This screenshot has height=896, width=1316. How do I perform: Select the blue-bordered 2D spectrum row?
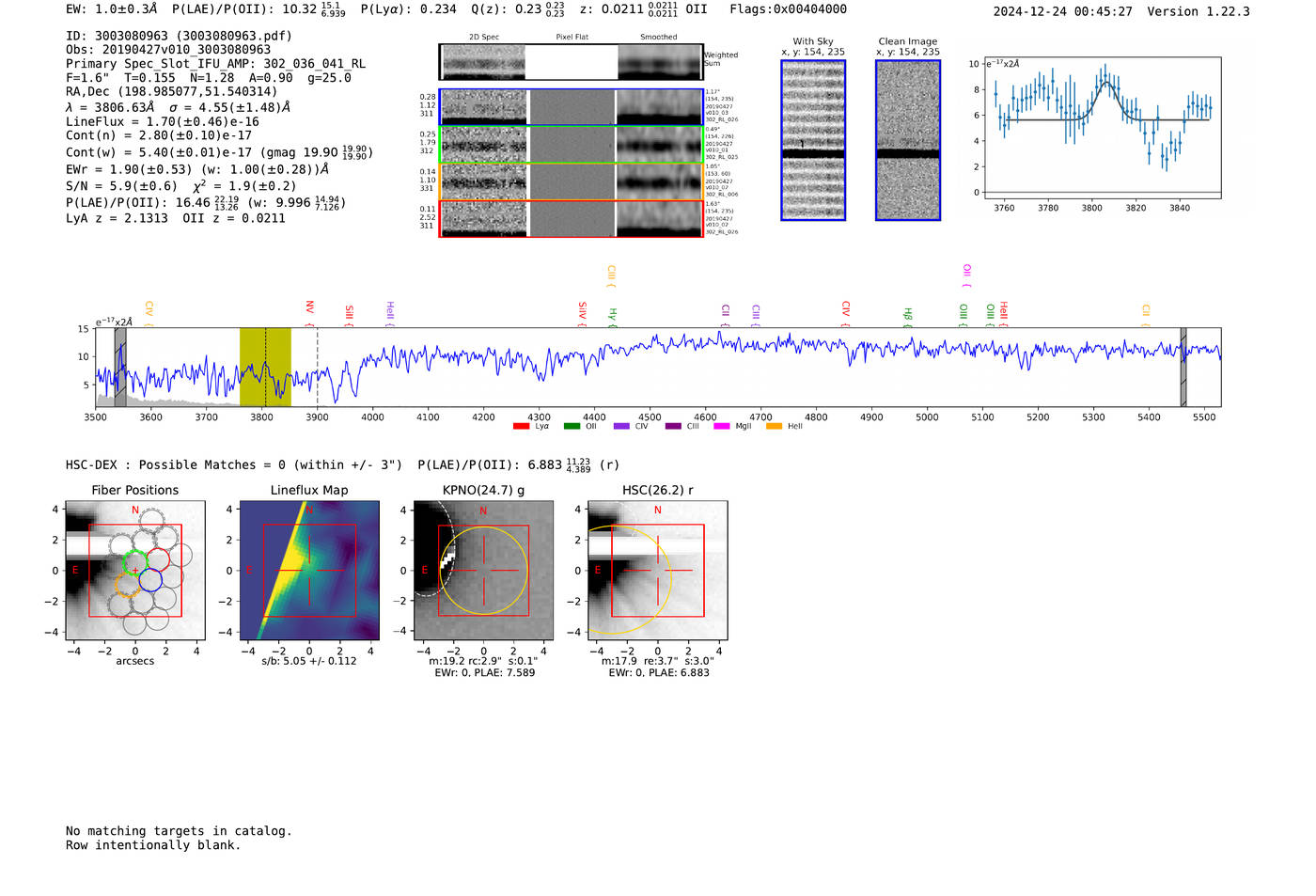(x=571, y=107)
